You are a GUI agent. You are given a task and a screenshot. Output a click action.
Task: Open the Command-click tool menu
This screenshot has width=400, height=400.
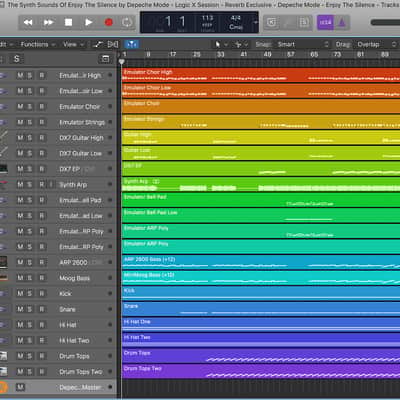tap(242, 44)
